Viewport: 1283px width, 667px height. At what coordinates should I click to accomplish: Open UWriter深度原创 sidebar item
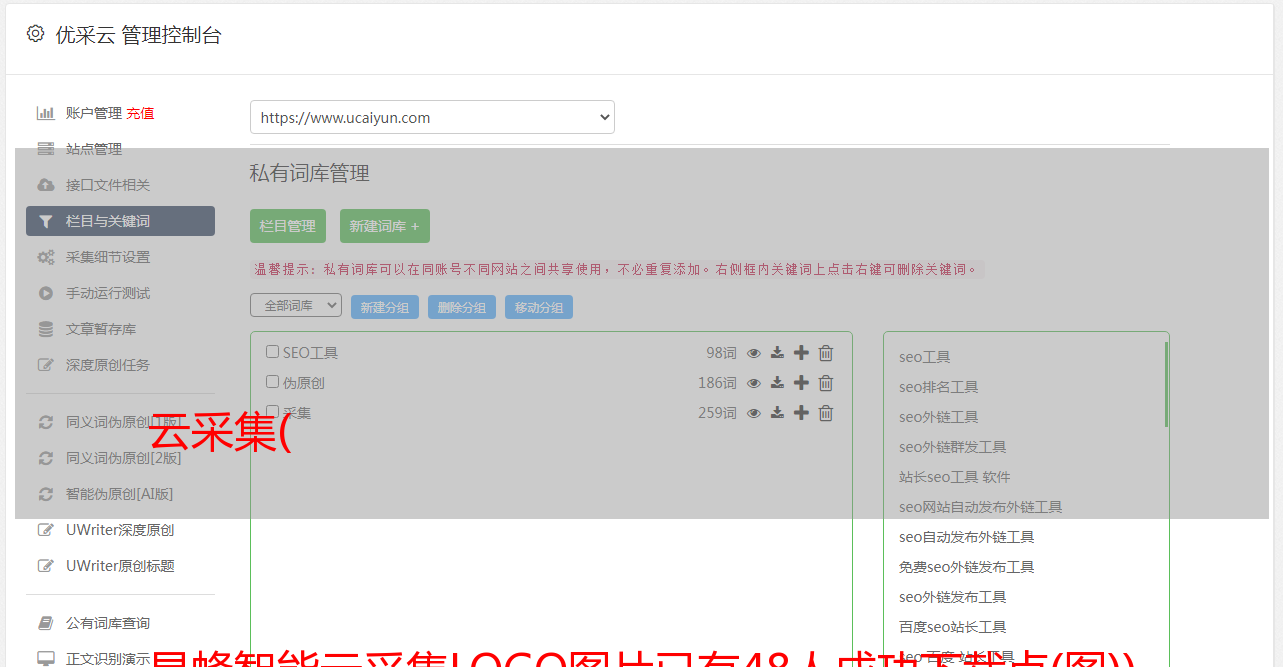120,530
